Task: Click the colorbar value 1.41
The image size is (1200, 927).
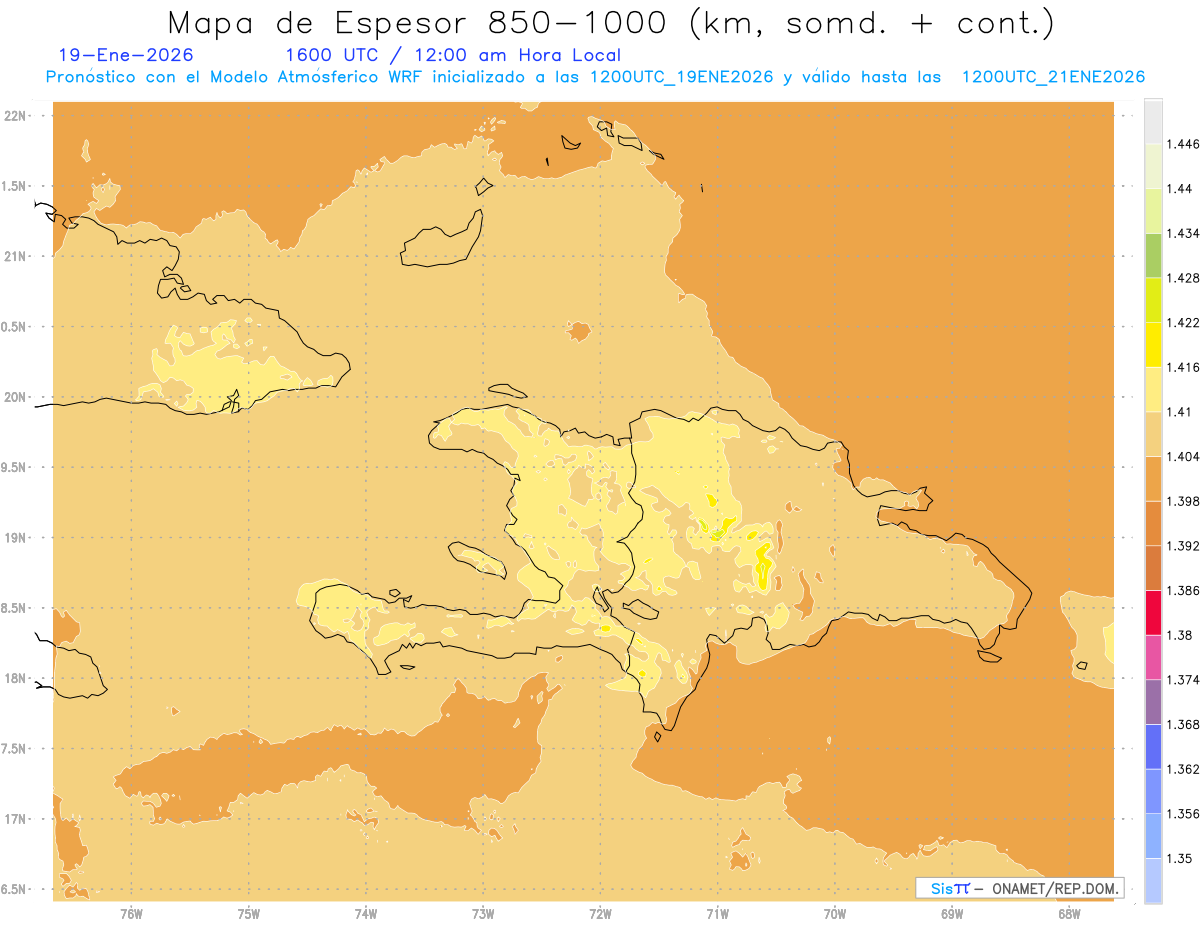Action: 1180,412
